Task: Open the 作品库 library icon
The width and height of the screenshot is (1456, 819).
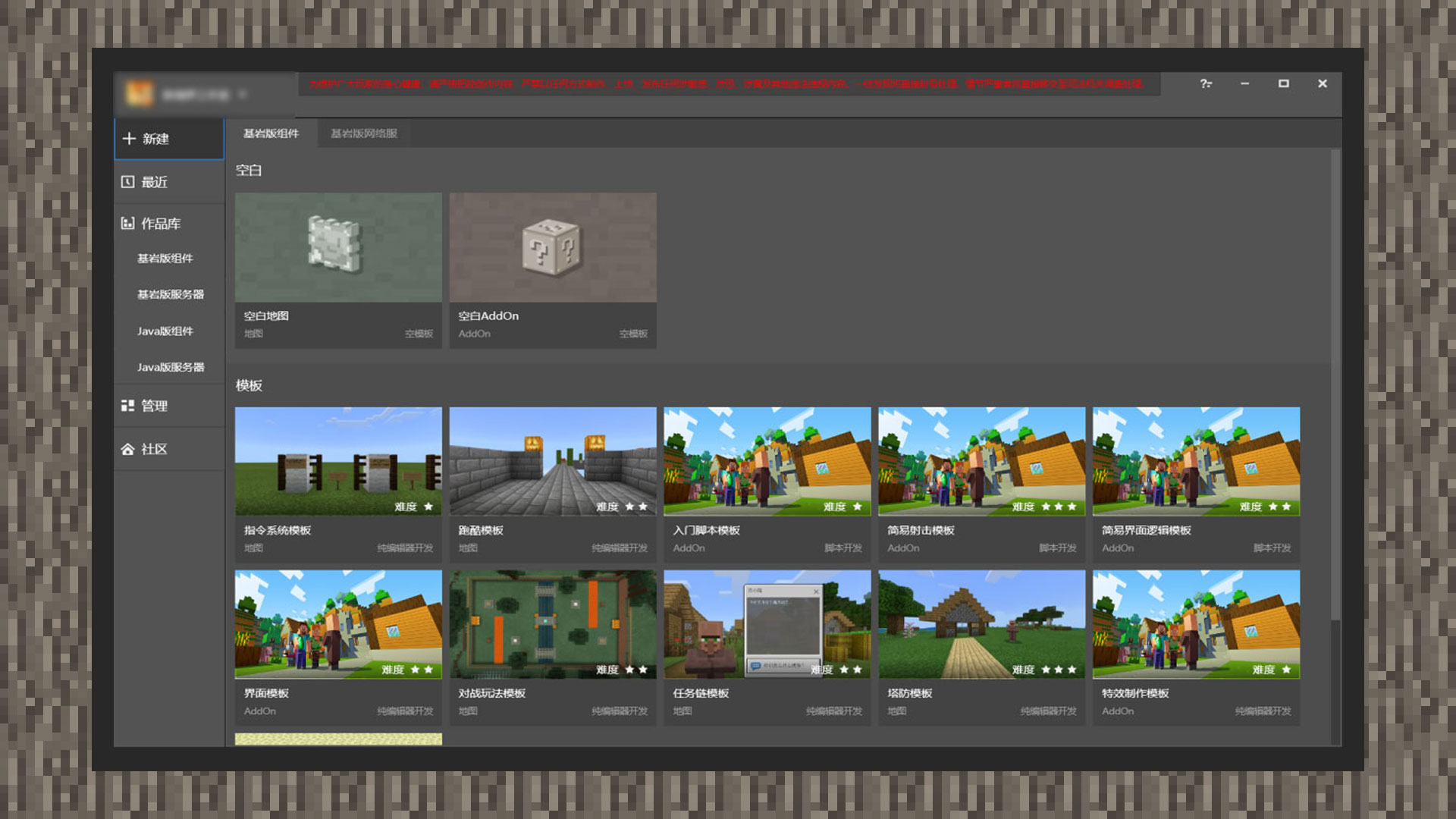Action: point(127,224)
